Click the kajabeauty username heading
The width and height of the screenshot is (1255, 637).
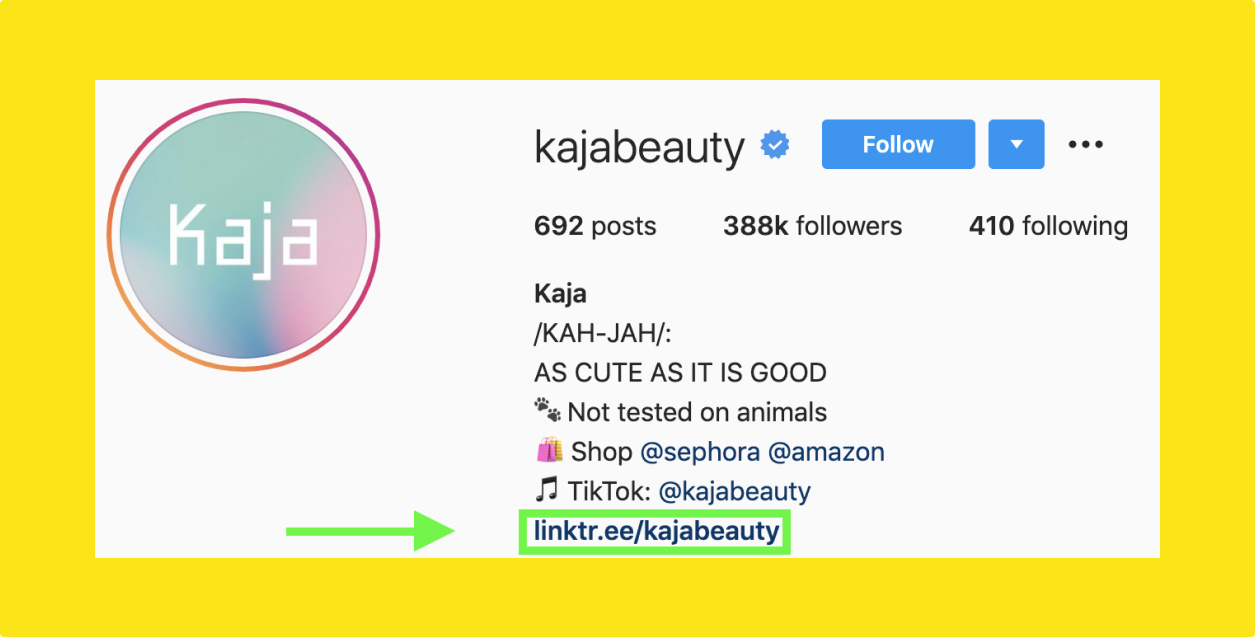pyautogui.click(x=640, y=148)
